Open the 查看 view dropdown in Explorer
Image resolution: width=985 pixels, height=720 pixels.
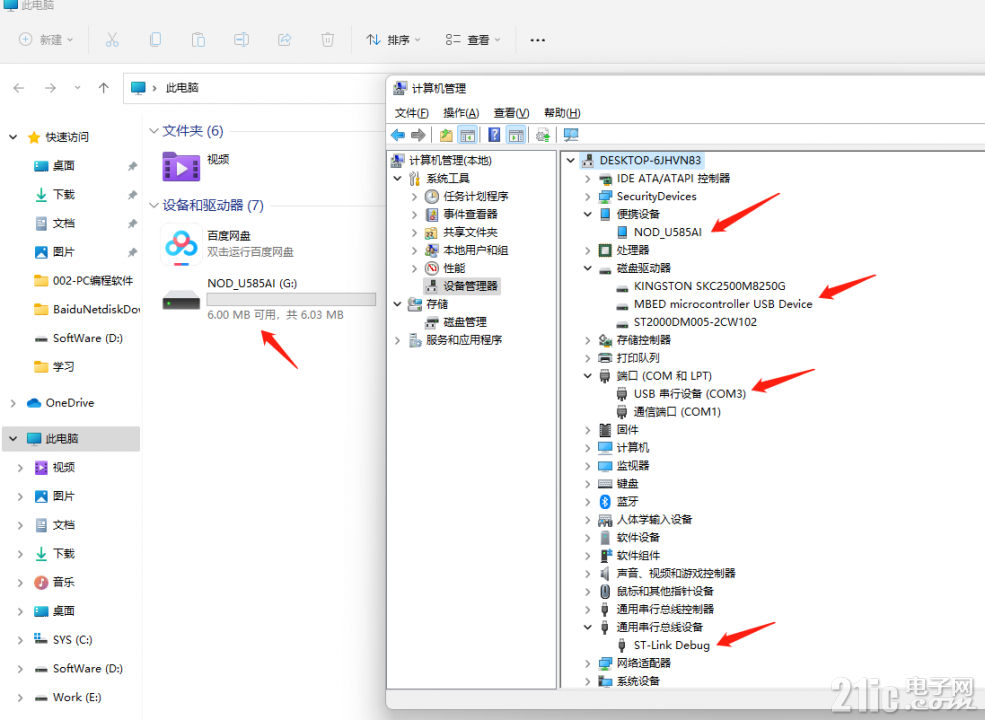coord(473,40)
